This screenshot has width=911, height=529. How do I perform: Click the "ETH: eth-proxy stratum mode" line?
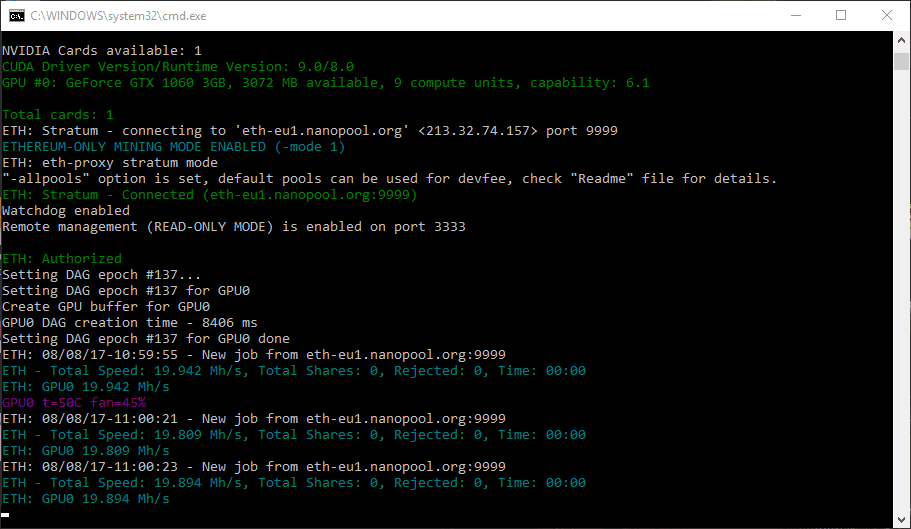[110, 163]
